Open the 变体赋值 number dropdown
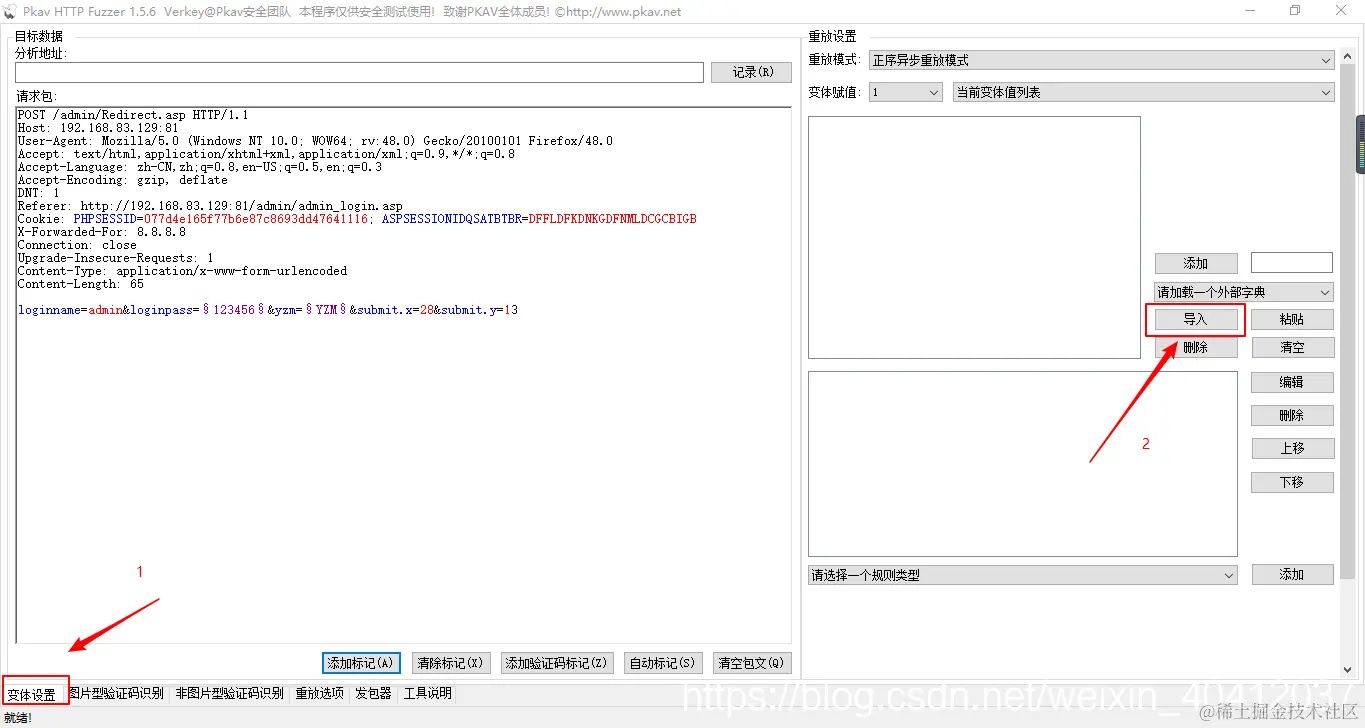This screenshot has width=1365, height=728. [x=905, y=92]
